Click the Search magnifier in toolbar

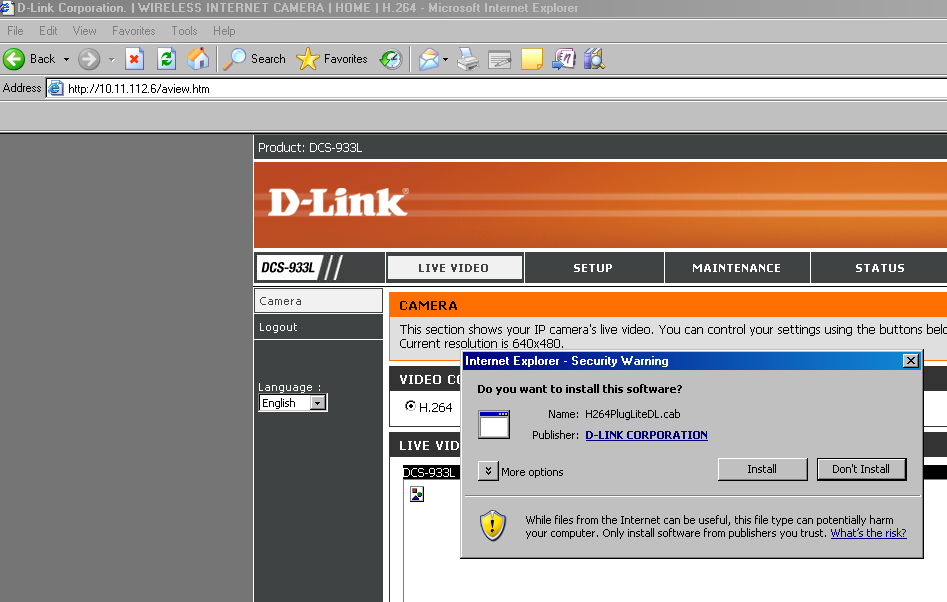[x=235, y=59]
